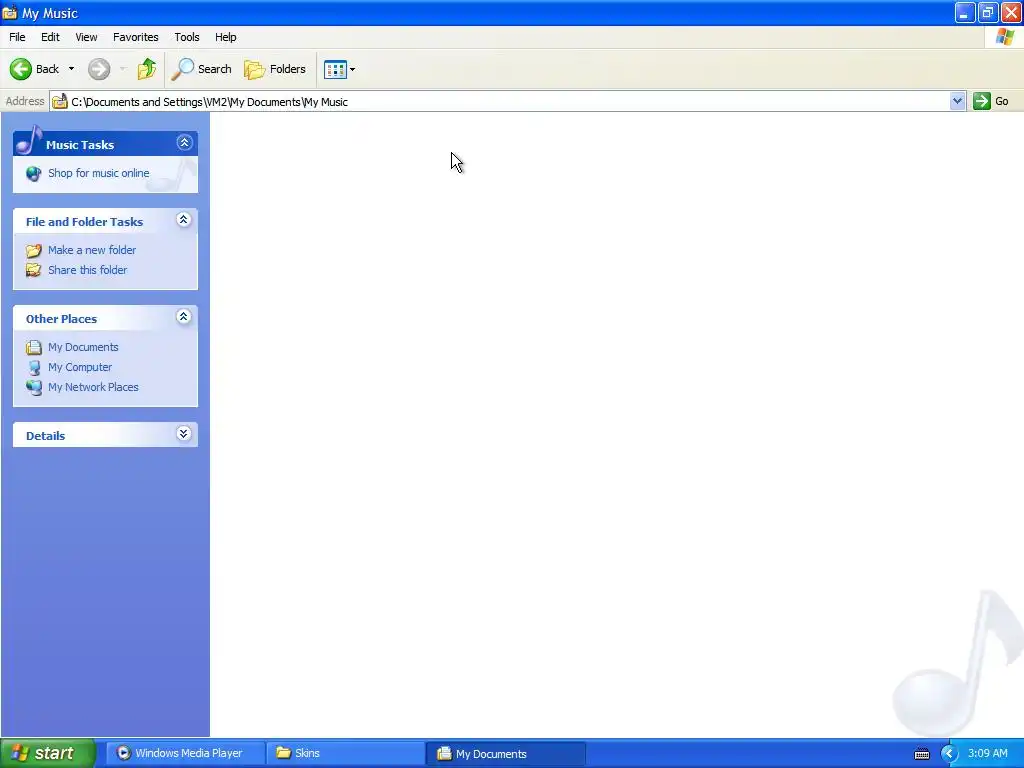The width and height of the screenshot is (1024, 768).
Task: Switch to Windows Media Player taskbar button
Action: (185, 753)
